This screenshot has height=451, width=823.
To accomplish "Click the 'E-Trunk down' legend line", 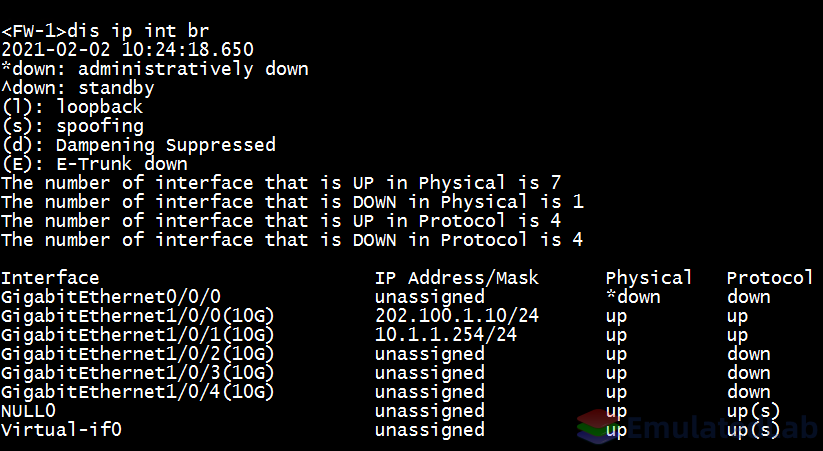I will coord(94,164).
